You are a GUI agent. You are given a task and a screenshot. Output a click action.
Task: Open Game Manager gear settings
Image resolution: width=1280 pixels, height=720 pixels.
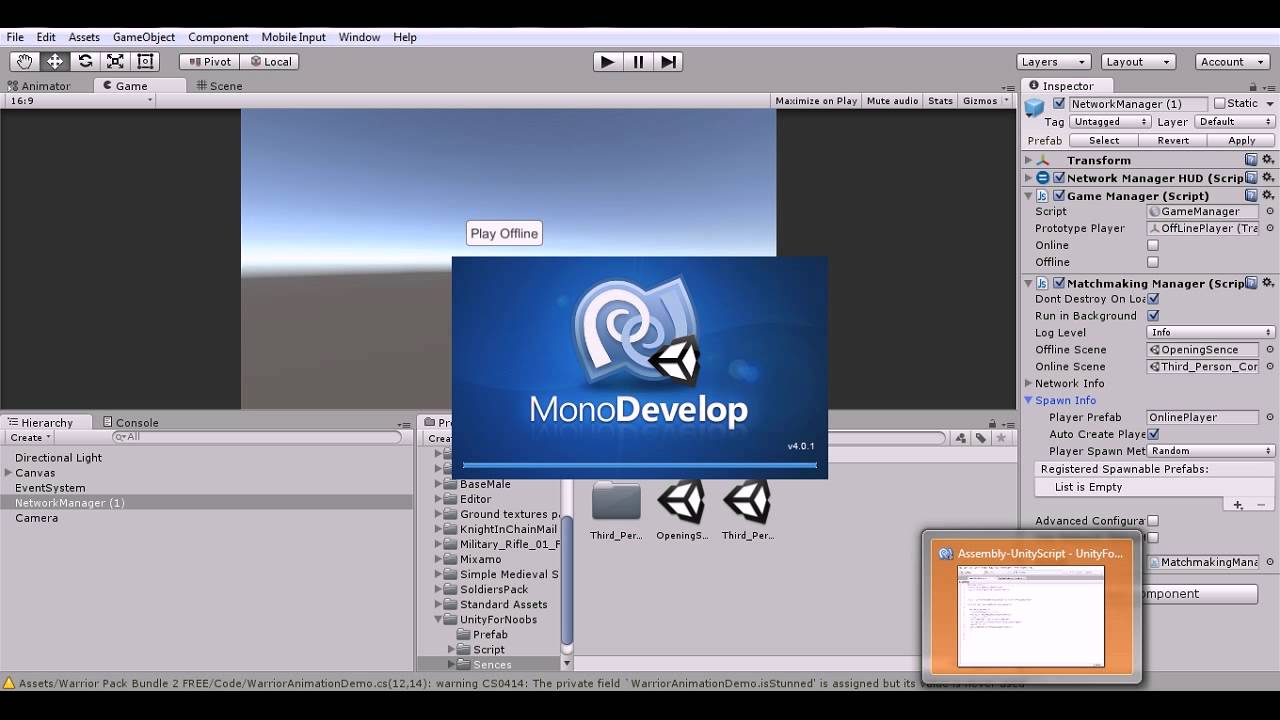[1268, 196]
